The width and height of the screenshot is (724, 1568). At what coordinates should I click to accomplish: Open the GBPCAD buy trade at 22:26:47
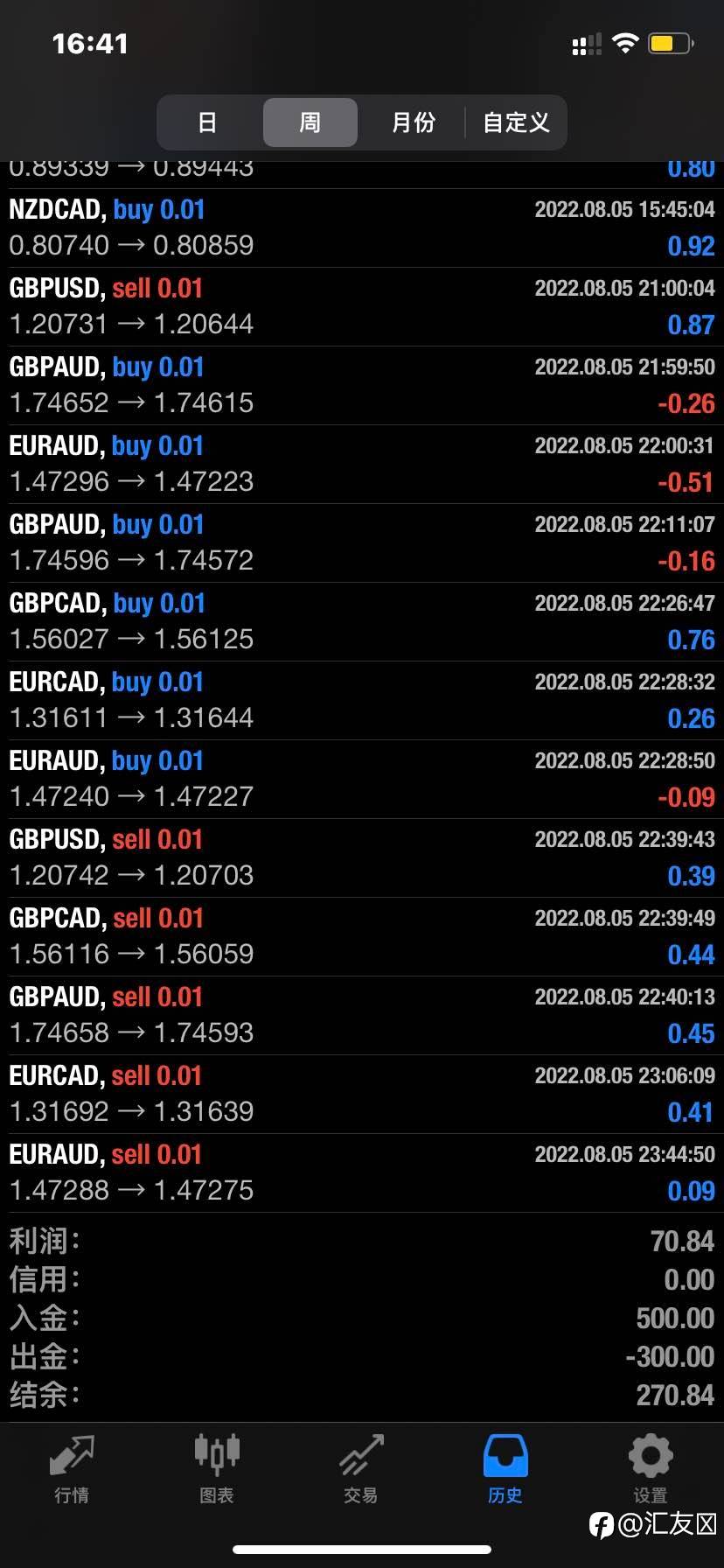362,622
